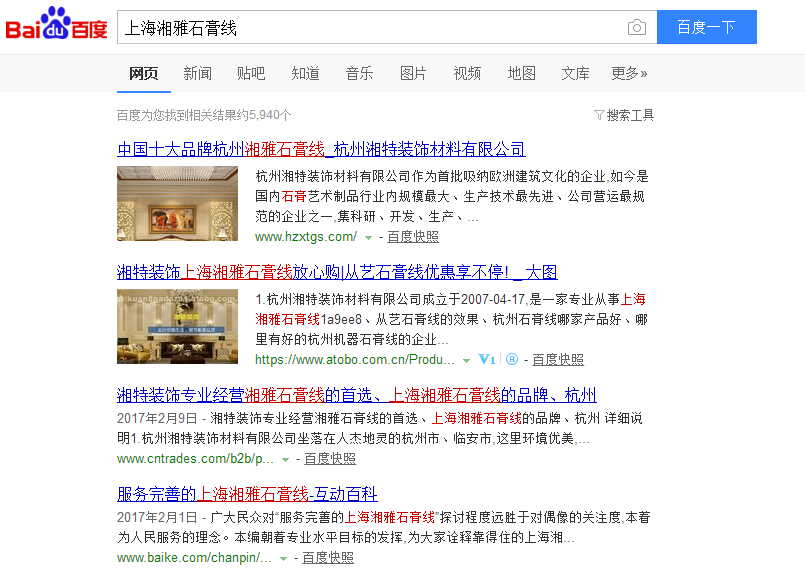The image size is (805, 570).
Task: Open 百度快照 for cntrades.com result
Action: [330, 459]
